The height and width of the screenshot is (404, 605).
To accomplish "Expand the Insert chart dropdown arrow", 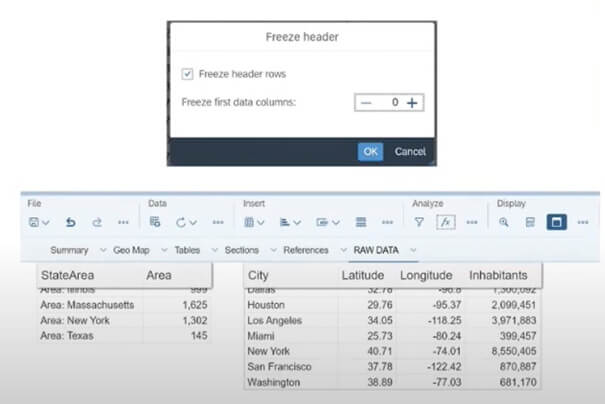I will pyautogui.click(x=297, y=223).
